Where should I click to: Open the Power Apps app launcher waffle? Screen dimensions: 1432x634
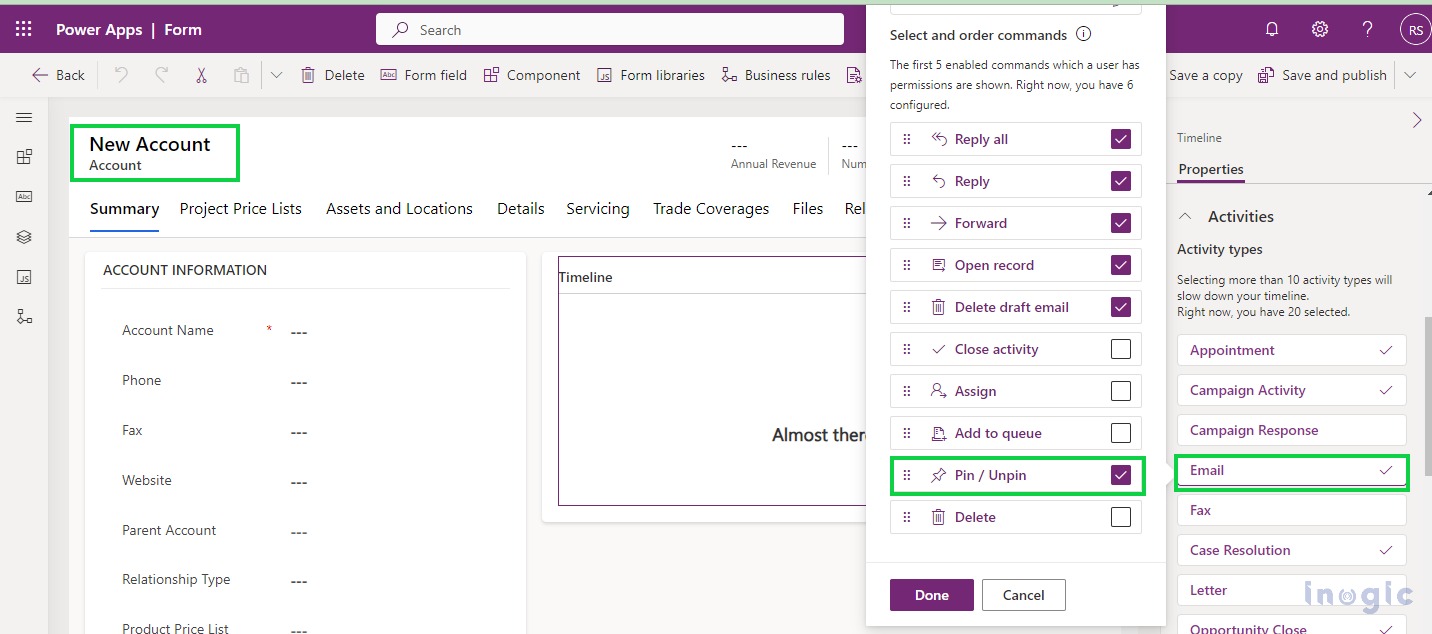(23, 29)
